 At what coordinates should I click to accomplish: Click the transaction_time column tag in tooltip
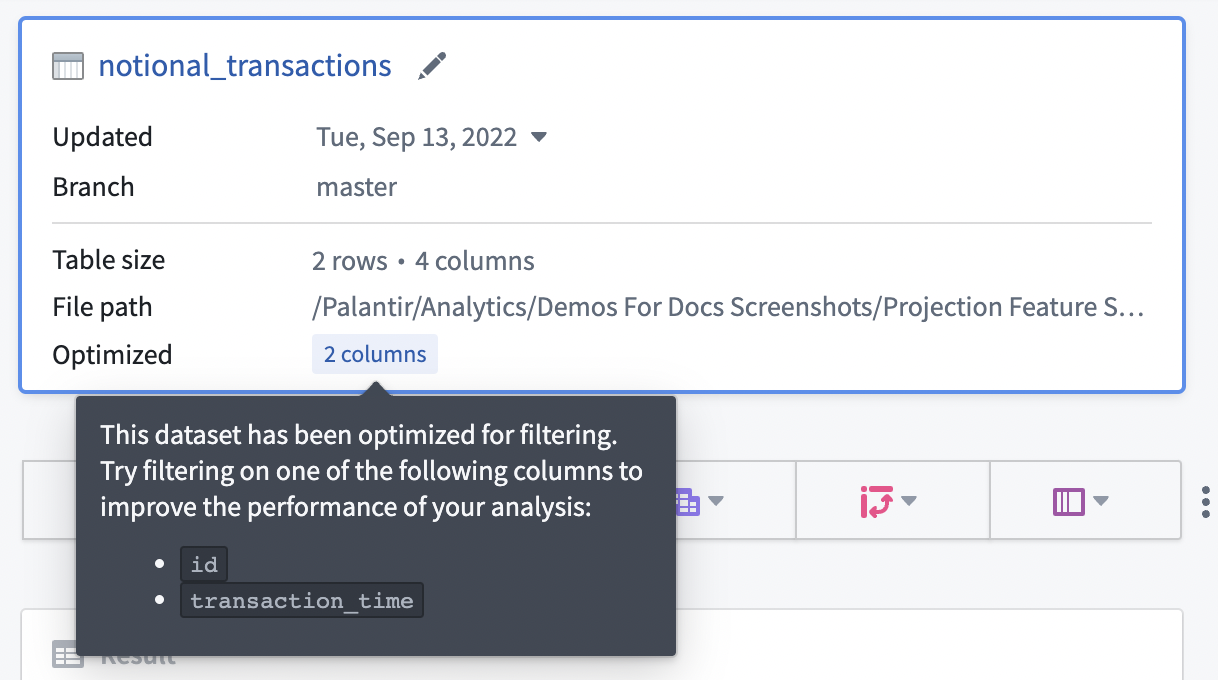302,600
